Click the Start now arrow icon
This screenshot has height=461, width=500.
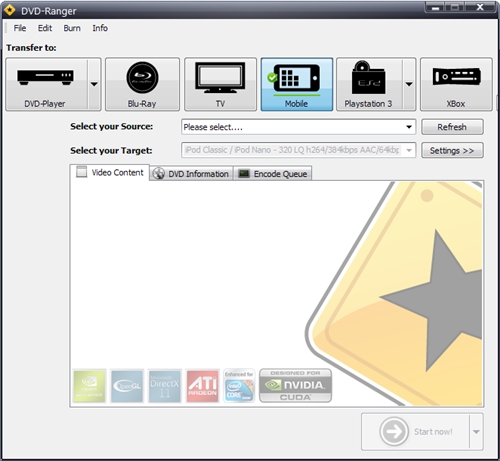point(394,432)
